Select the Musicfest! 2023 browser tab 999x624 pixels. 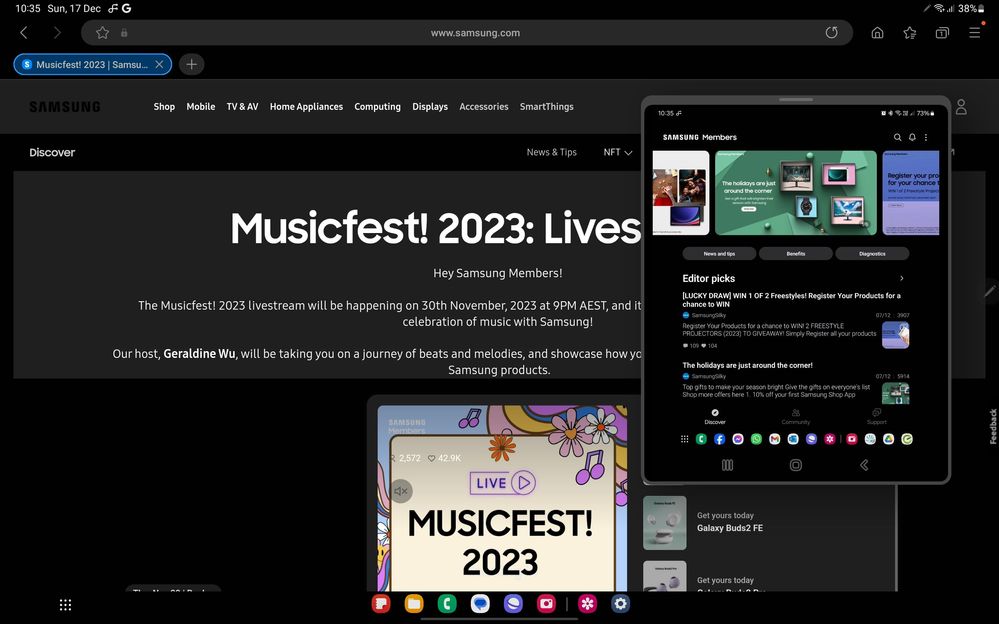click(x=92, y=64)
